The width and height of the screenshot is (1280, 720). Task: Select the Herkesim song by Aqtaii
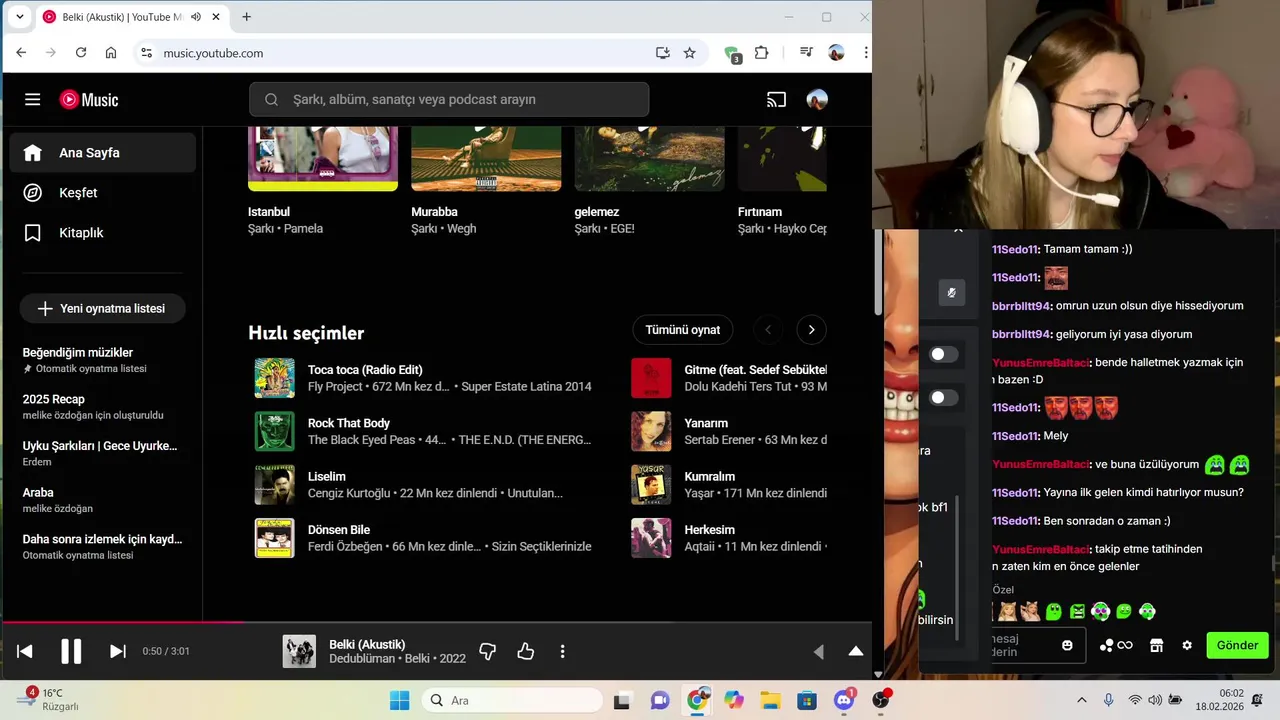coord(710,530)
